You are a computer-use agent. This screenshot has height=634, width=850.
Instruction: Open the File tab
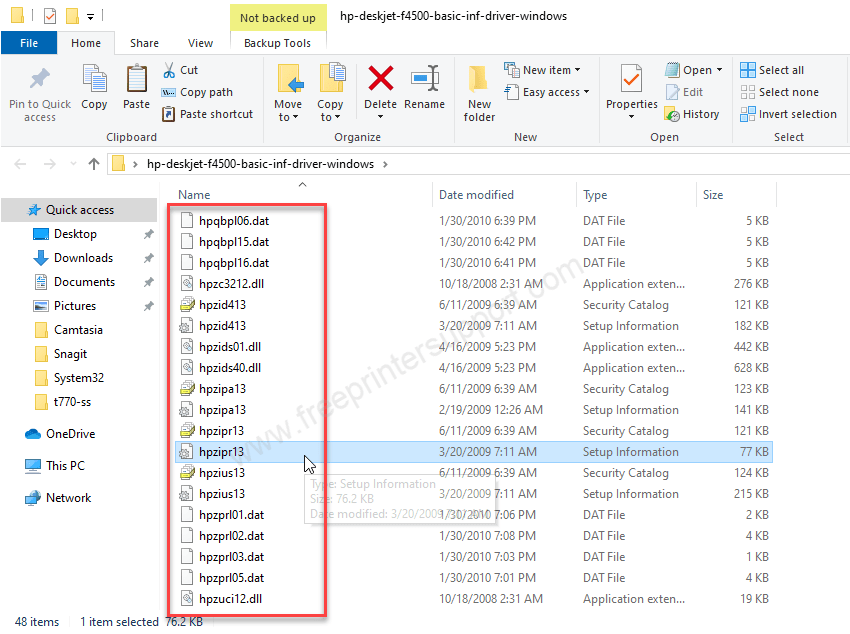click(29, 43)
